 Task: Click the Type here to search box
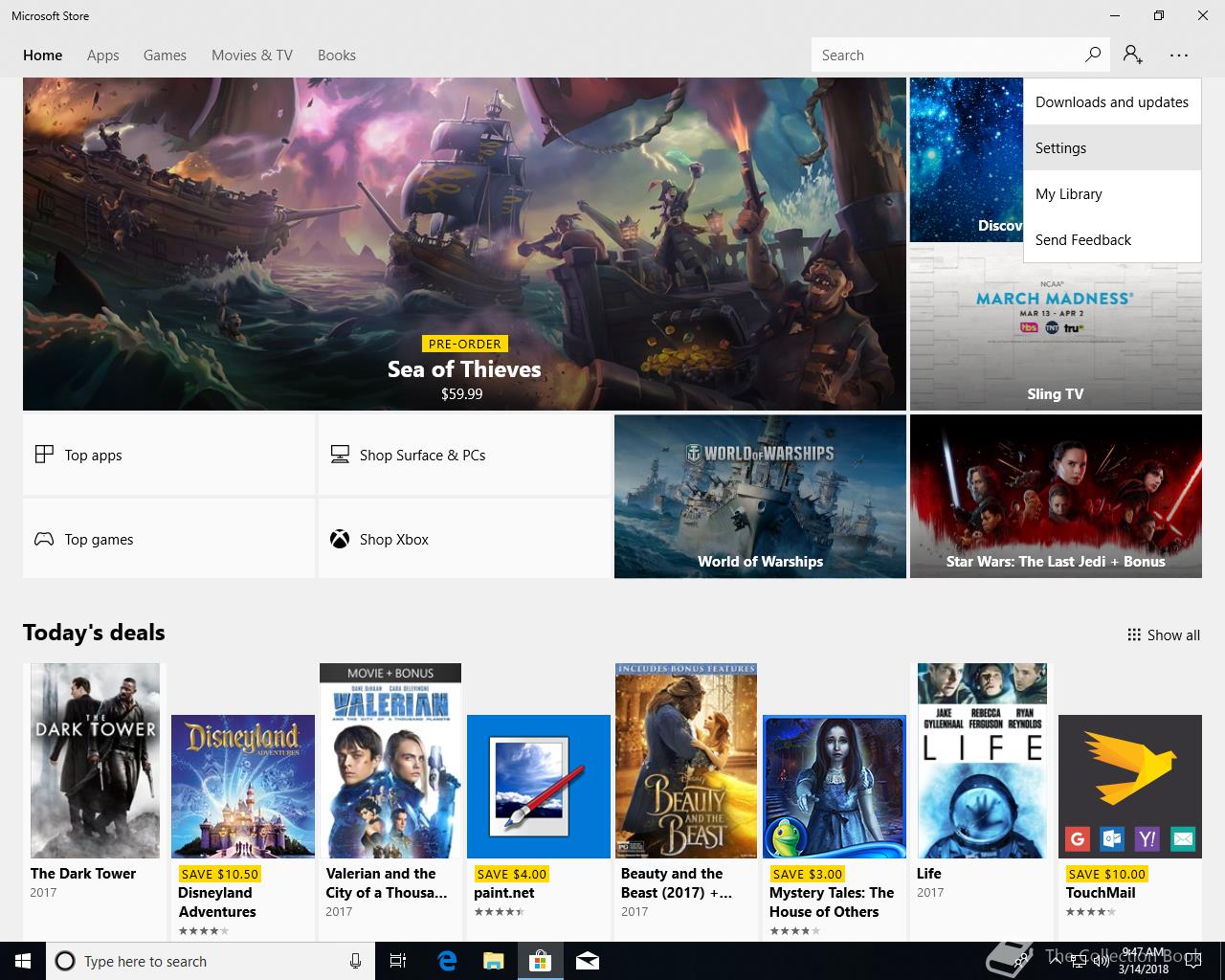coord(209,961)
